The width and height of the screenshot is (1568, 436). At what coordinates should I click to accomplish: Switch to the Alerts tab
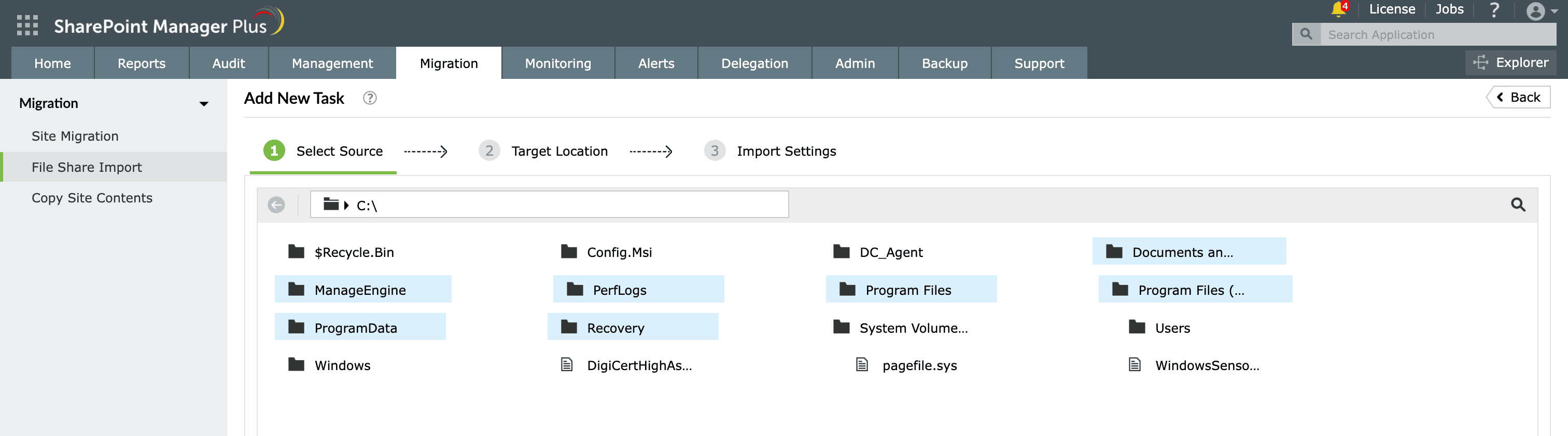coord(655,63)
